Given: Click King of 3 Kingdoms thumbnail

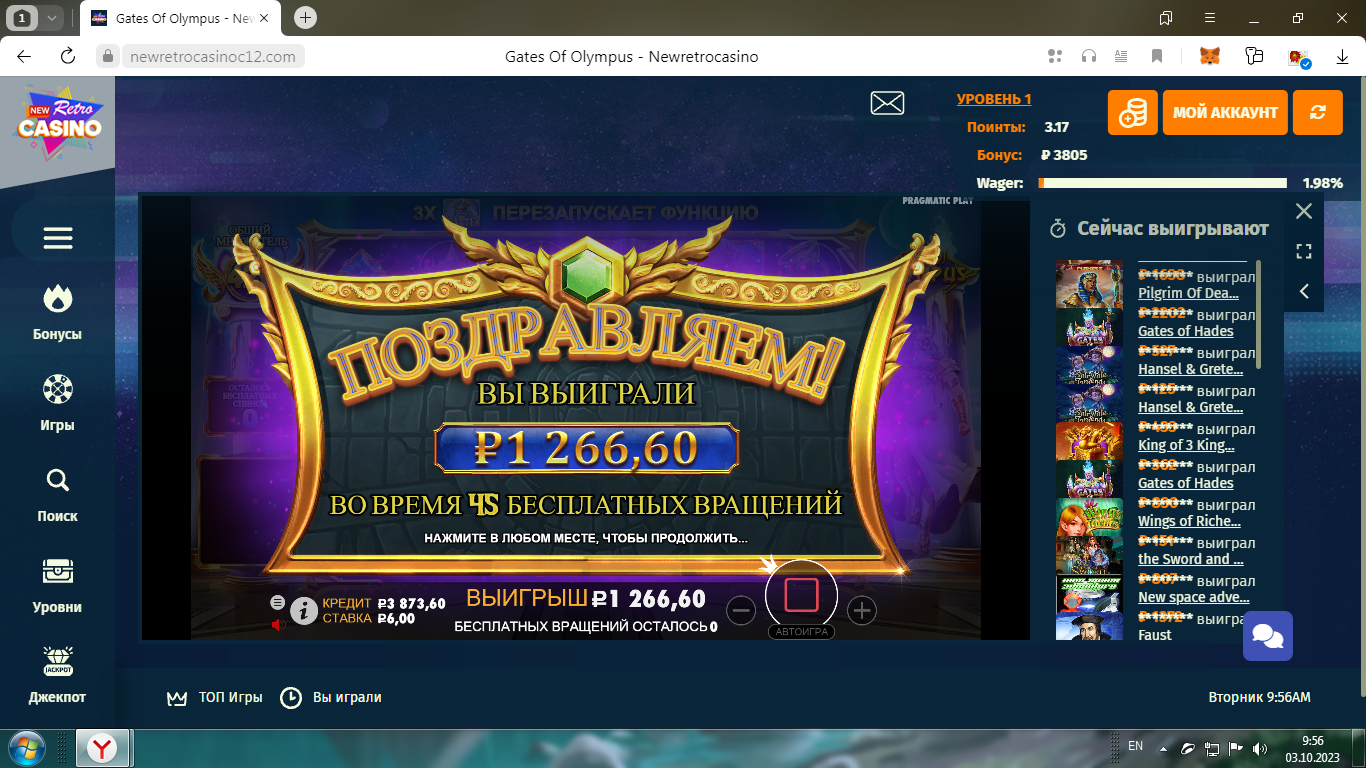Looking at the screenshot, I should point(1089,440).
